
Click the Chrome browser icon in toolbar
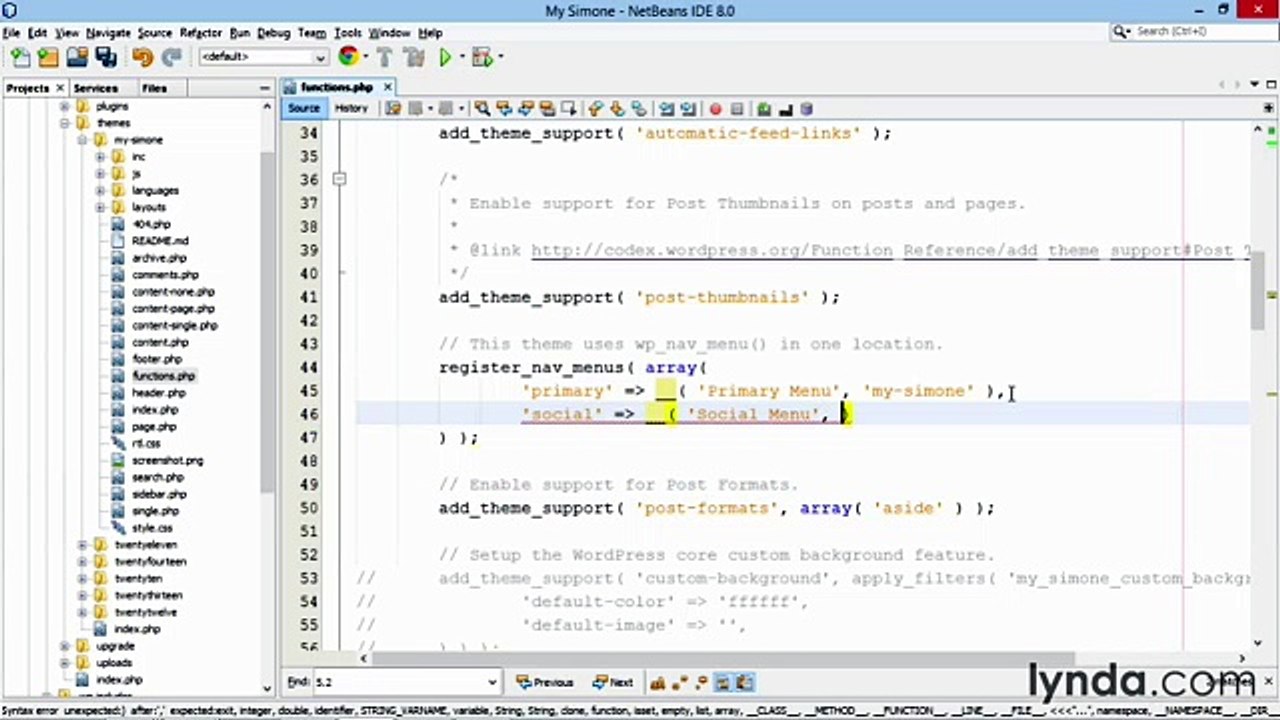click(348, 57)
